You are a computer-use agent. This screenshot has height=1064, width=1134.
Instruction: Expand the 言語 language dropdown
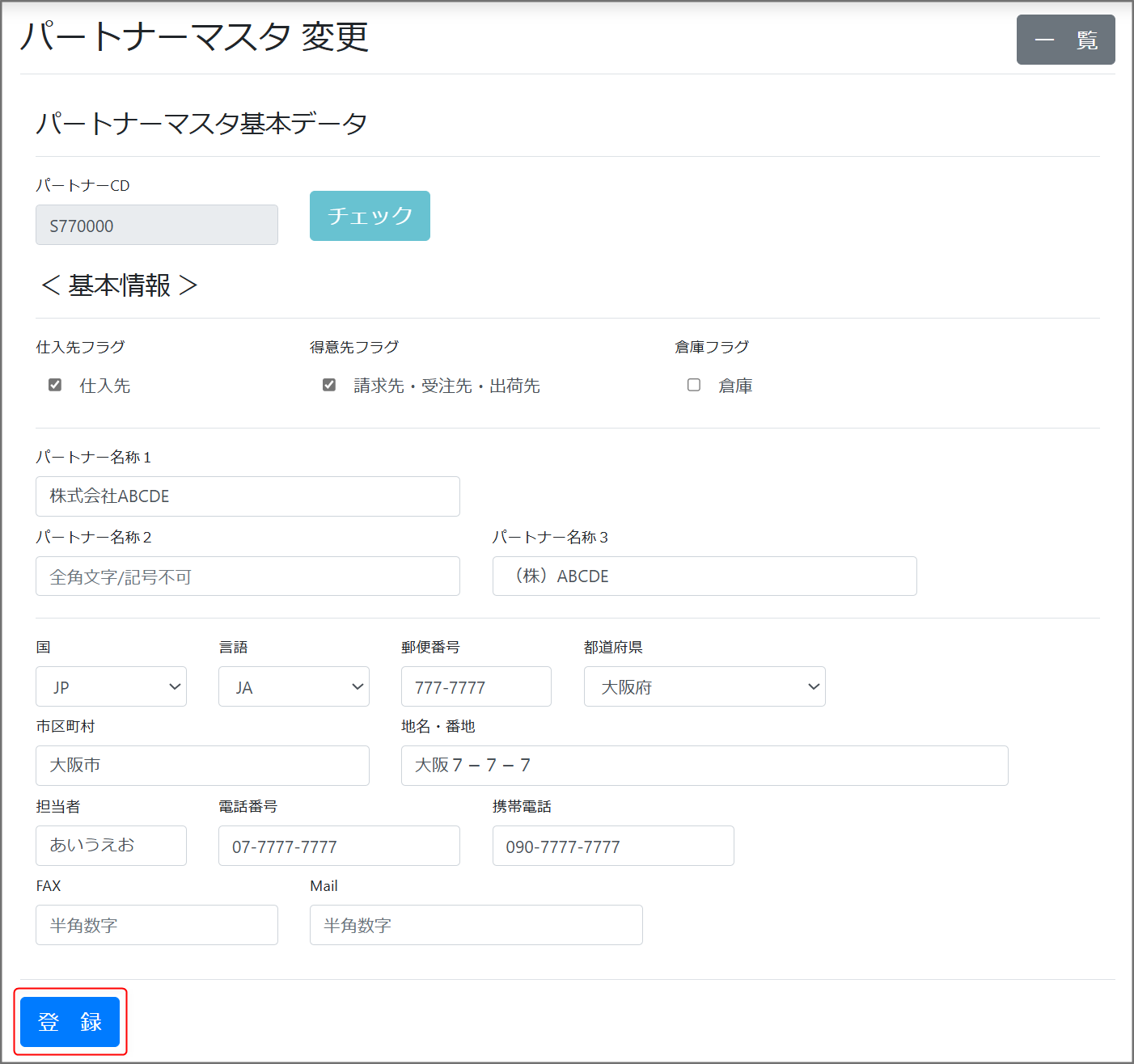pyautogui.click(x=294, y=686)
